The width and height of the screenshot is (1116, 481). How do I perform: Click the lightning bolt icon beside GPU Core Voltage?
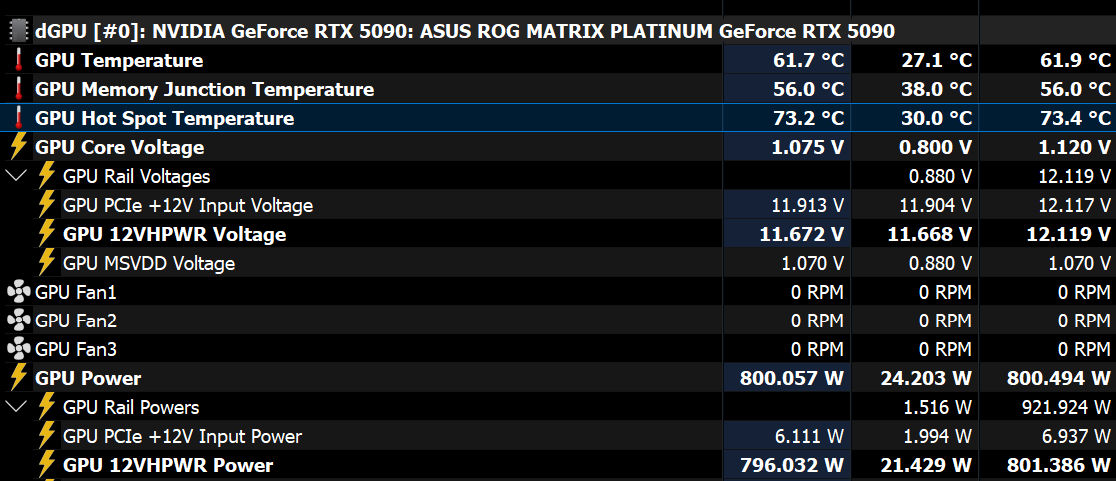(18, 147)
